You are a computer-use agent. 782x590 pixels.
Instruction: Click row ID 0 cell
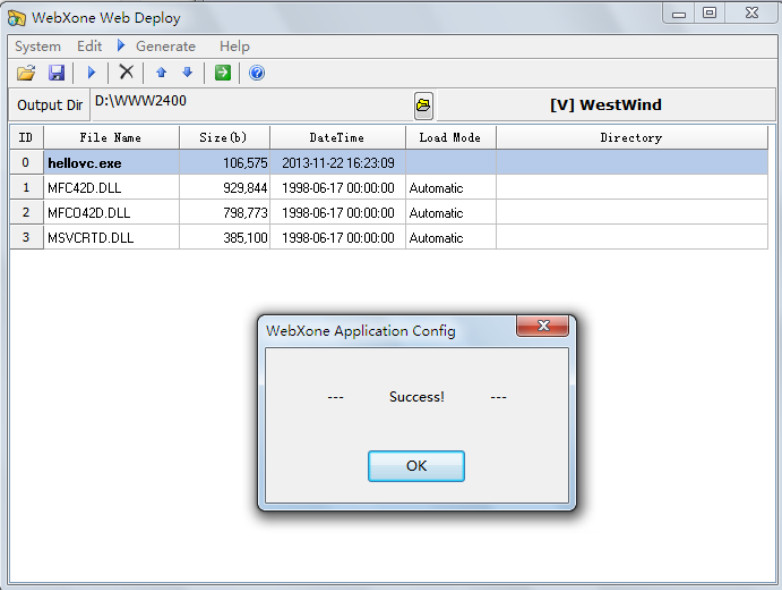click(x=26, y=163)
